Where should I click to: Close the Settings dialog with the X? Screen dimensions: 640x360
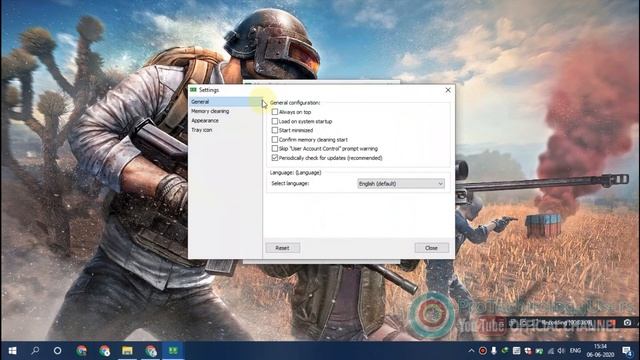tap(448, 90)
